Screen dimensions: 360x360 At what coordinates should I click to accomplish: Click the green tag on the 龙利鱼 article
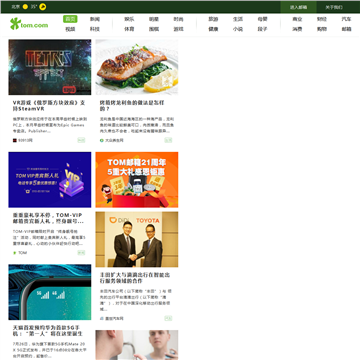coord(168,140)
